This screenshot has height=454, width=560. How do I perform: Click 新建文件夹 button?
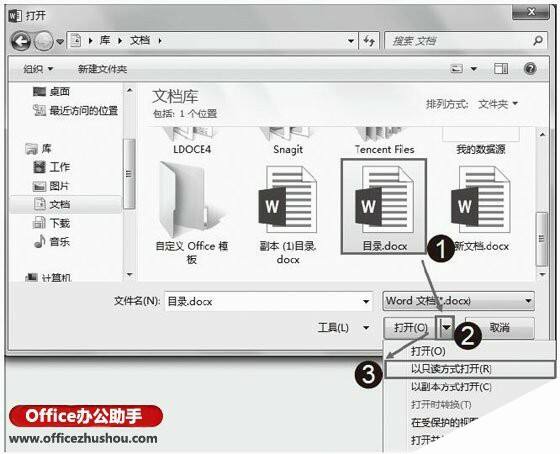(102, 69)
